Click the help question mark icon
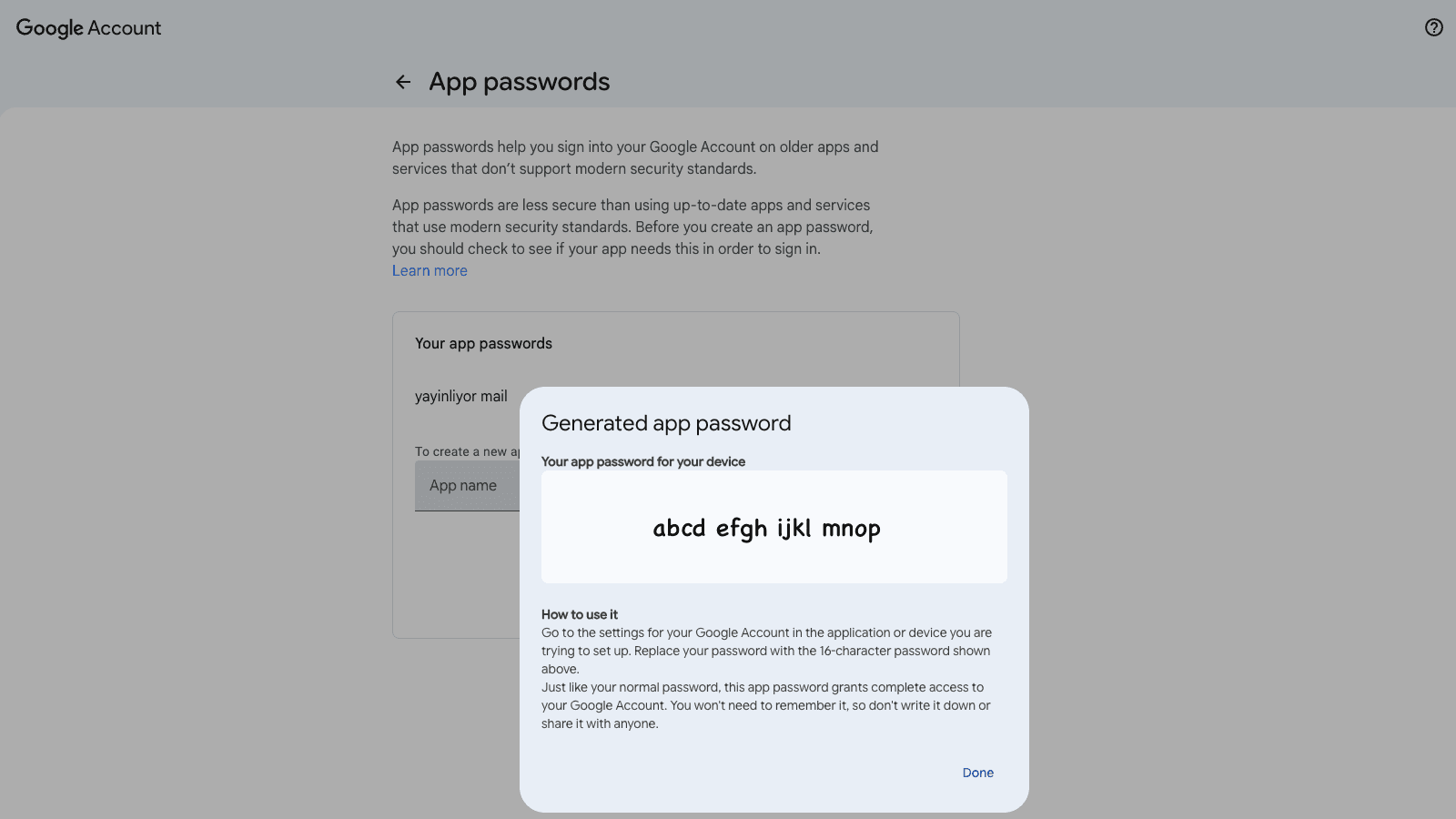 pos(1433,27)
